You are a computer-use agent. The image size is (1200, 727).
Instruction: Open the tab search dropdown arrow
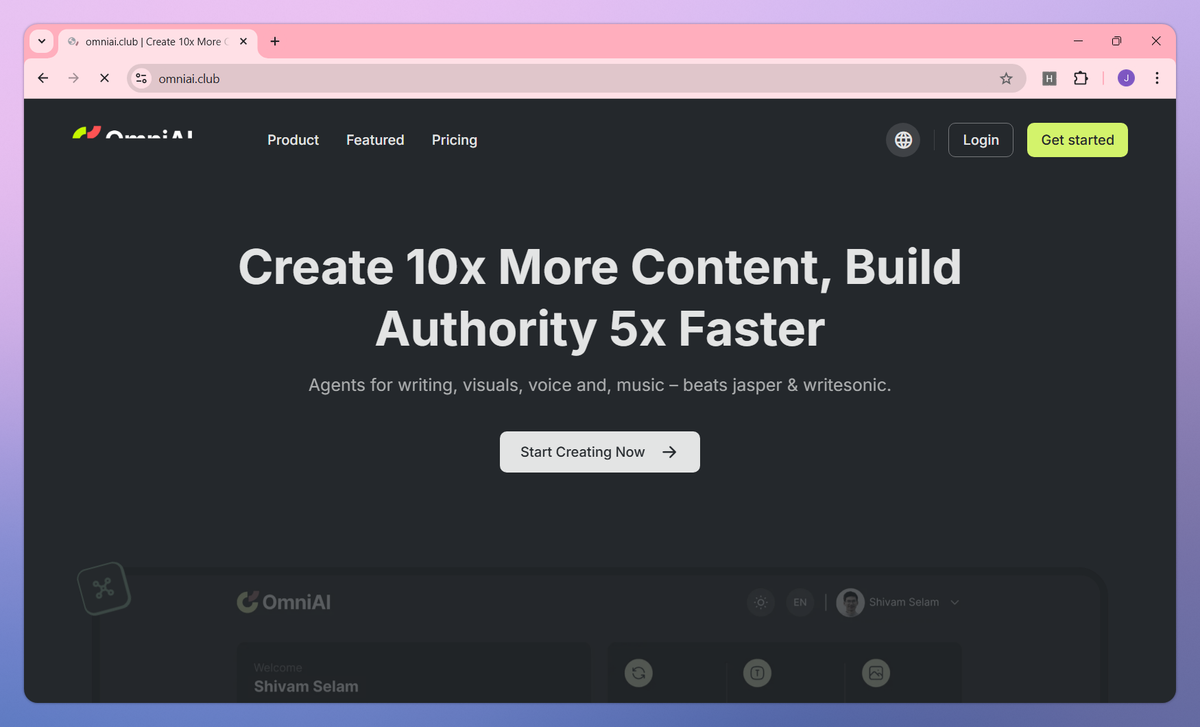(41, 41)
